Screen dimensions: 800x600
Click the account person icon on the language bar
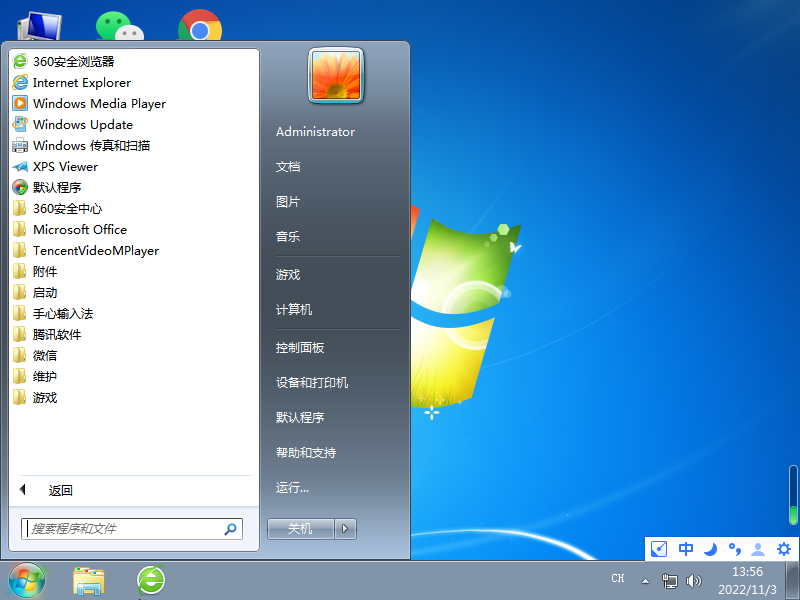tap(758, 549)
